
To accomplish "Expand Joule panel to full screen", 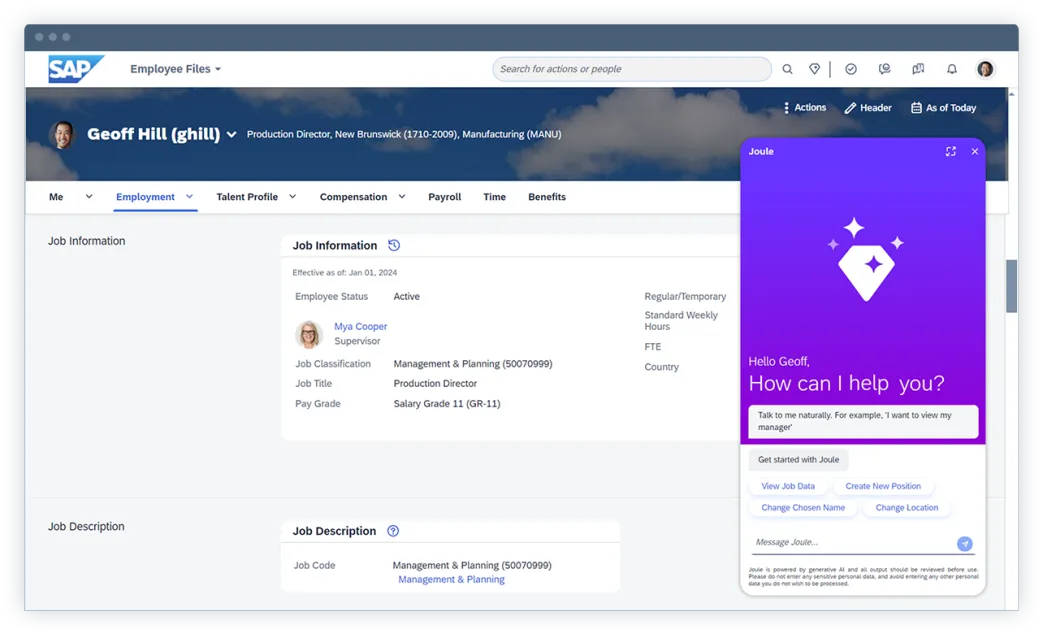I will [x=950, y=152].
